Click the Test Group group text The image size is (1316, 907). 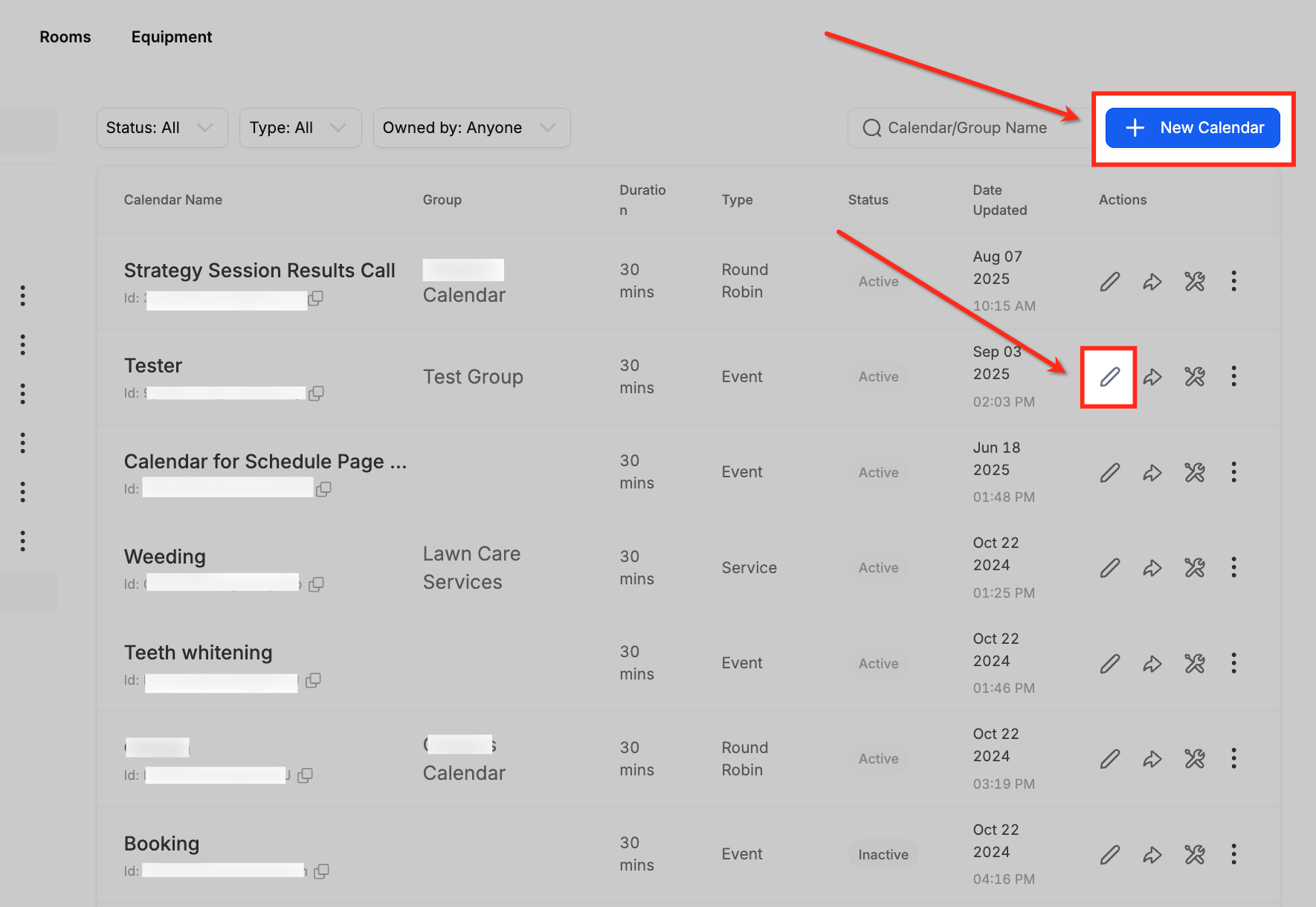coord(474,377)
